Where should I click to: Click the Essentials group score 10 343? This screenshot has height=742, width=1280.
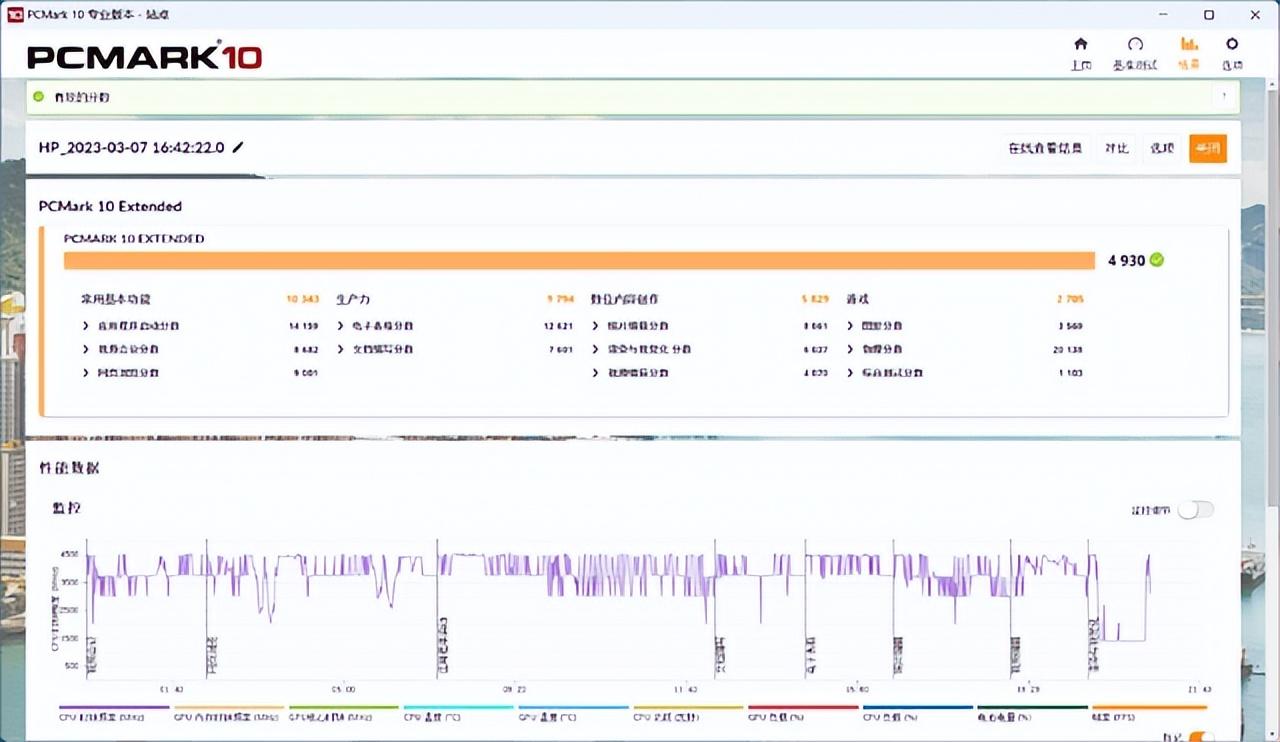coord(302,299)
